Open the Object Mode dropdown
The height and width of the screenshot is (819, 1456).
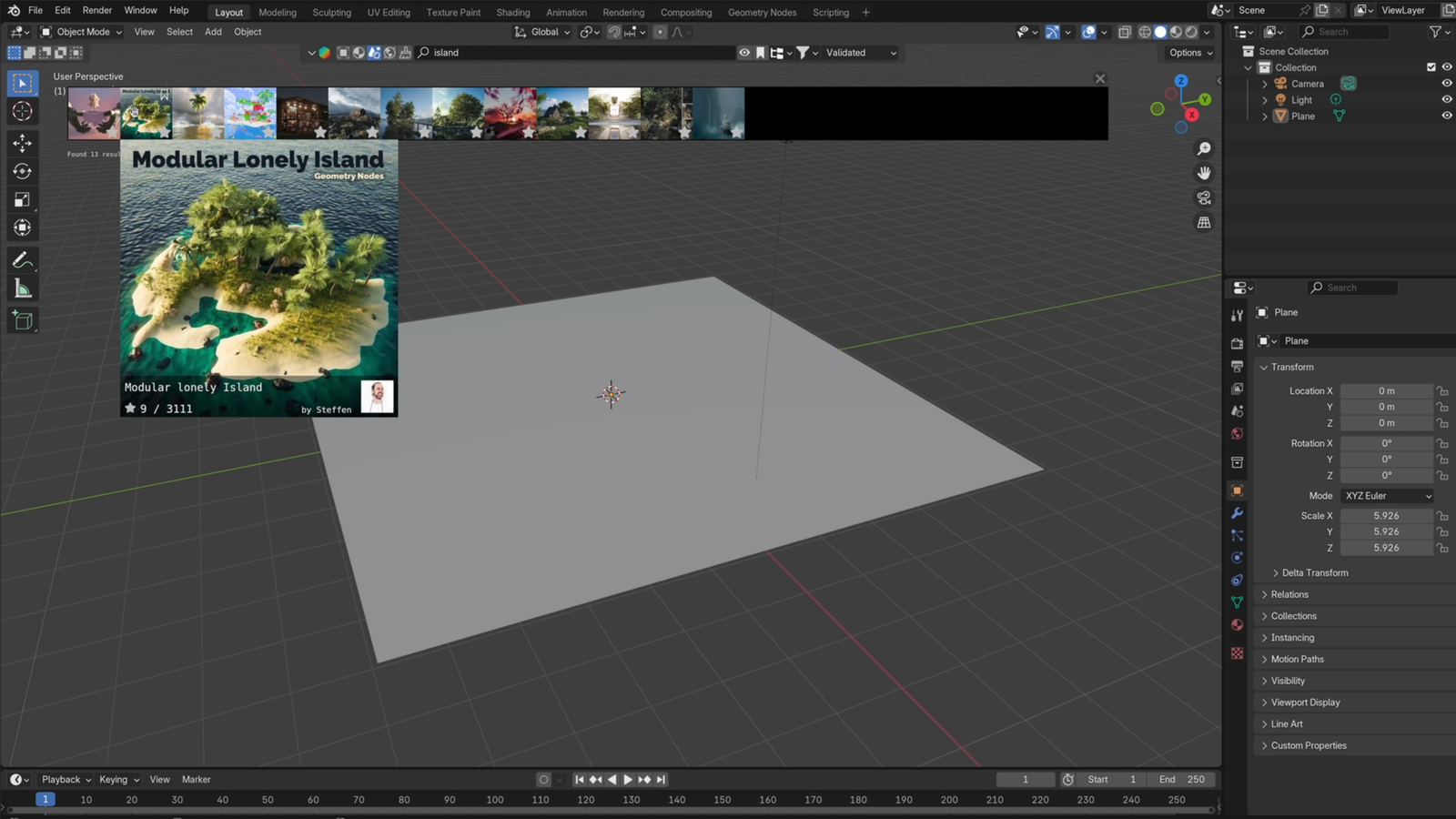[x=82, y=32]
